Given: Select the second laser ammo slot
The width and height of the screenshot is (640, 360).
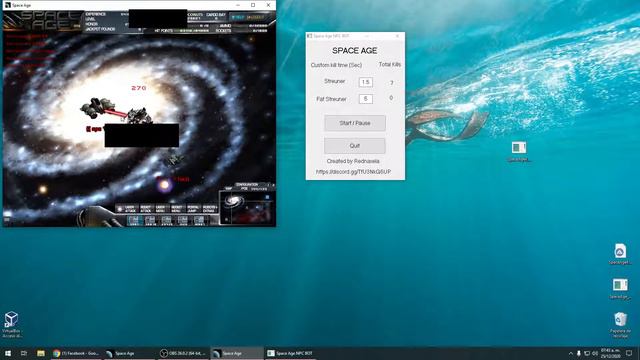Looking at the screenshot, I should click(x=150, y=221).
